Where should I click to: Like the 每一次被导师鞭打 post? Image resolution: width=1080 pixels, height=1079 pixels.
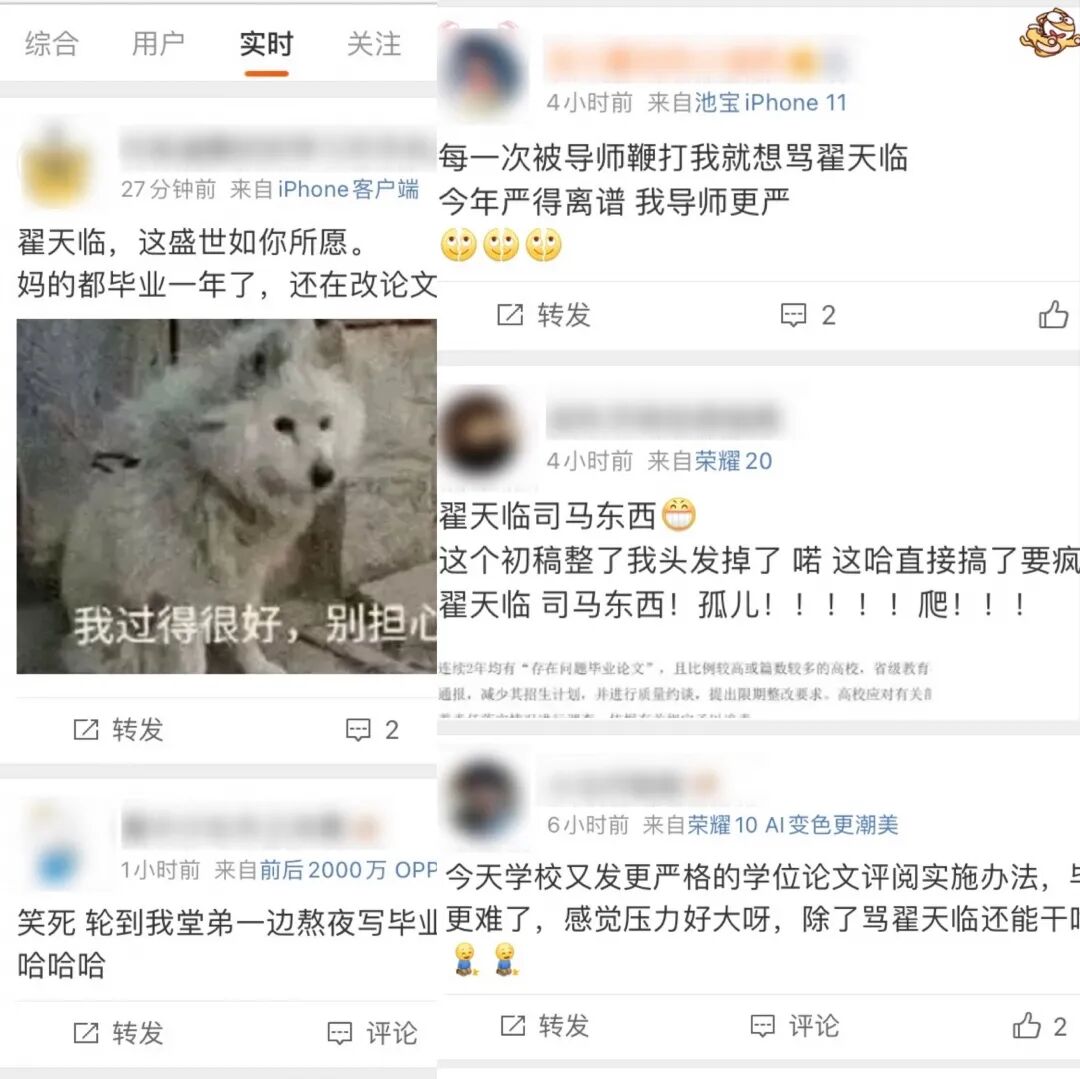point(1053,315)
